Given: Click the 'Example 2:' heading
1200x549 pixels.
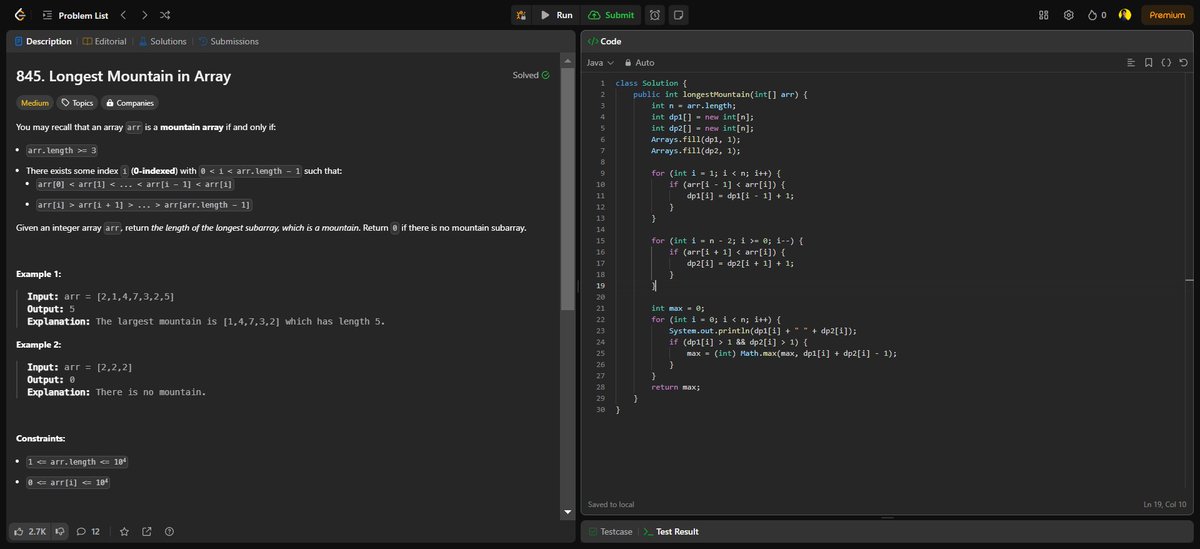Looking at the screenshot, I should pos(39,344).
